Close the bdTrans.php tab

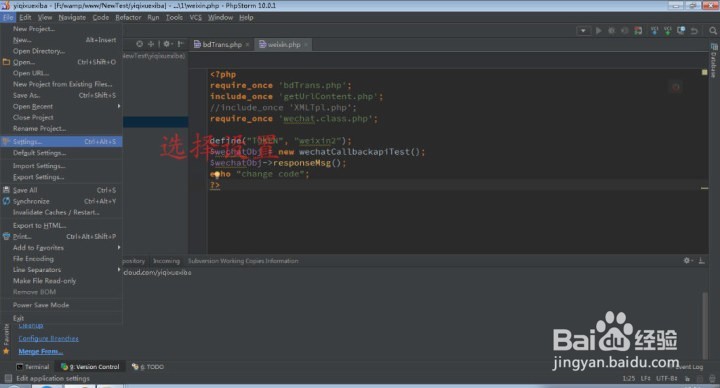tap(247, 45)
